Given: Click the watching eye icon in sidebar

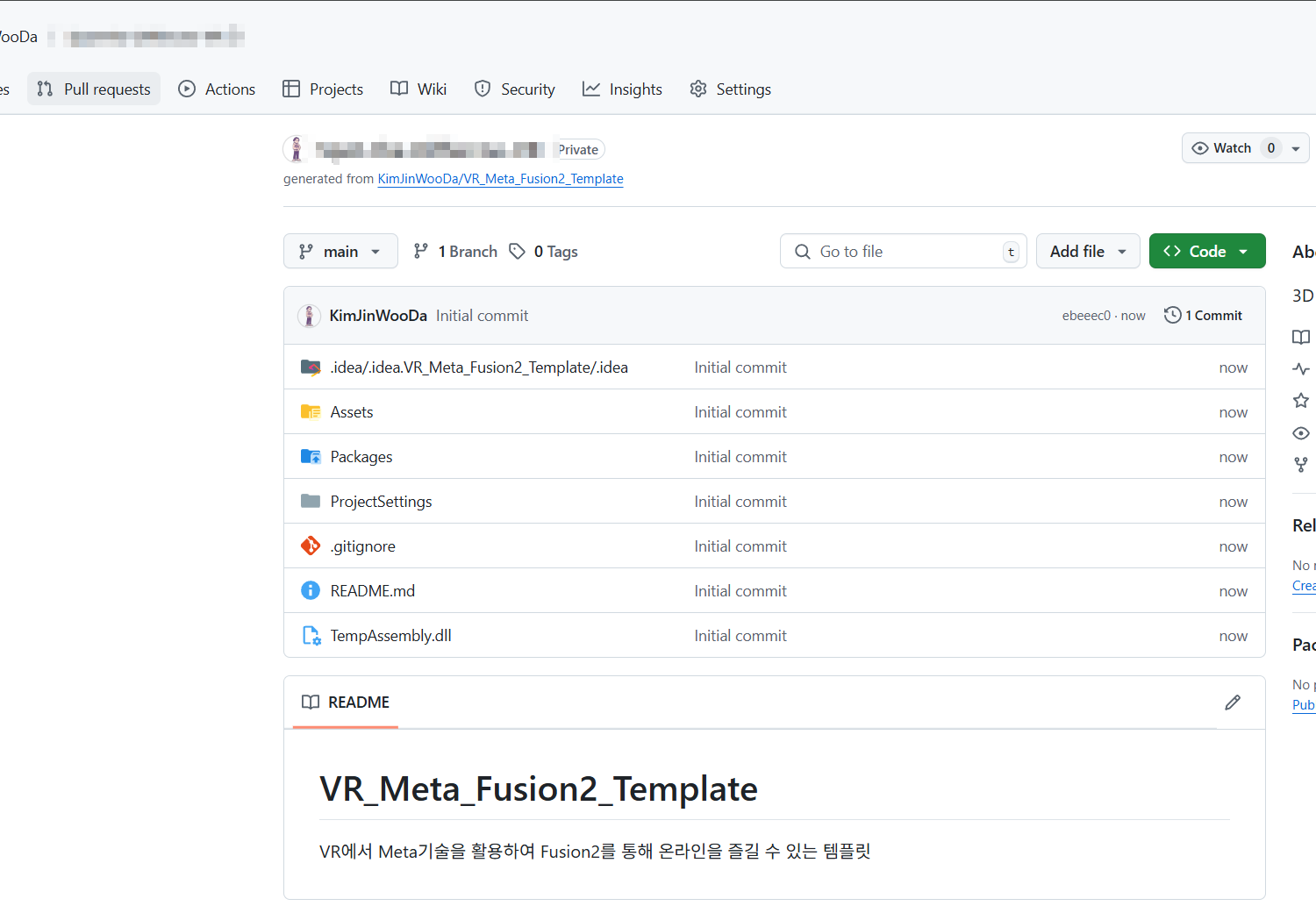Looking at the screenshot, I should (x=1301, y=433).
